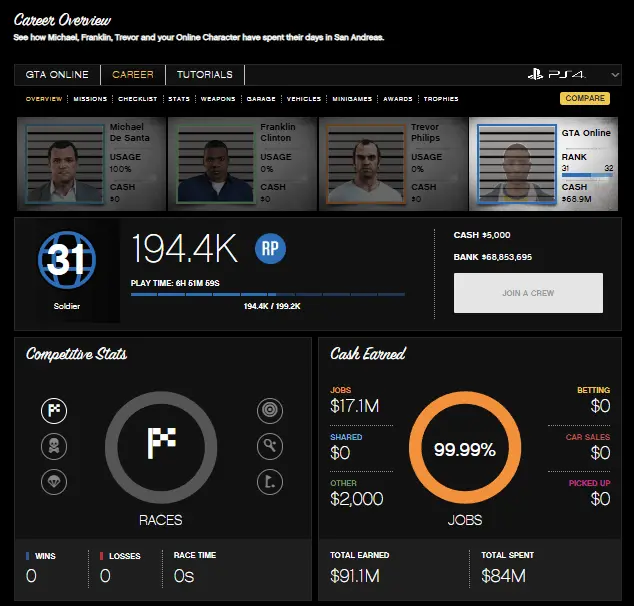The image size is (634, 606).
Task: Open the Tutorials tab
Action: tap(204, 75)
